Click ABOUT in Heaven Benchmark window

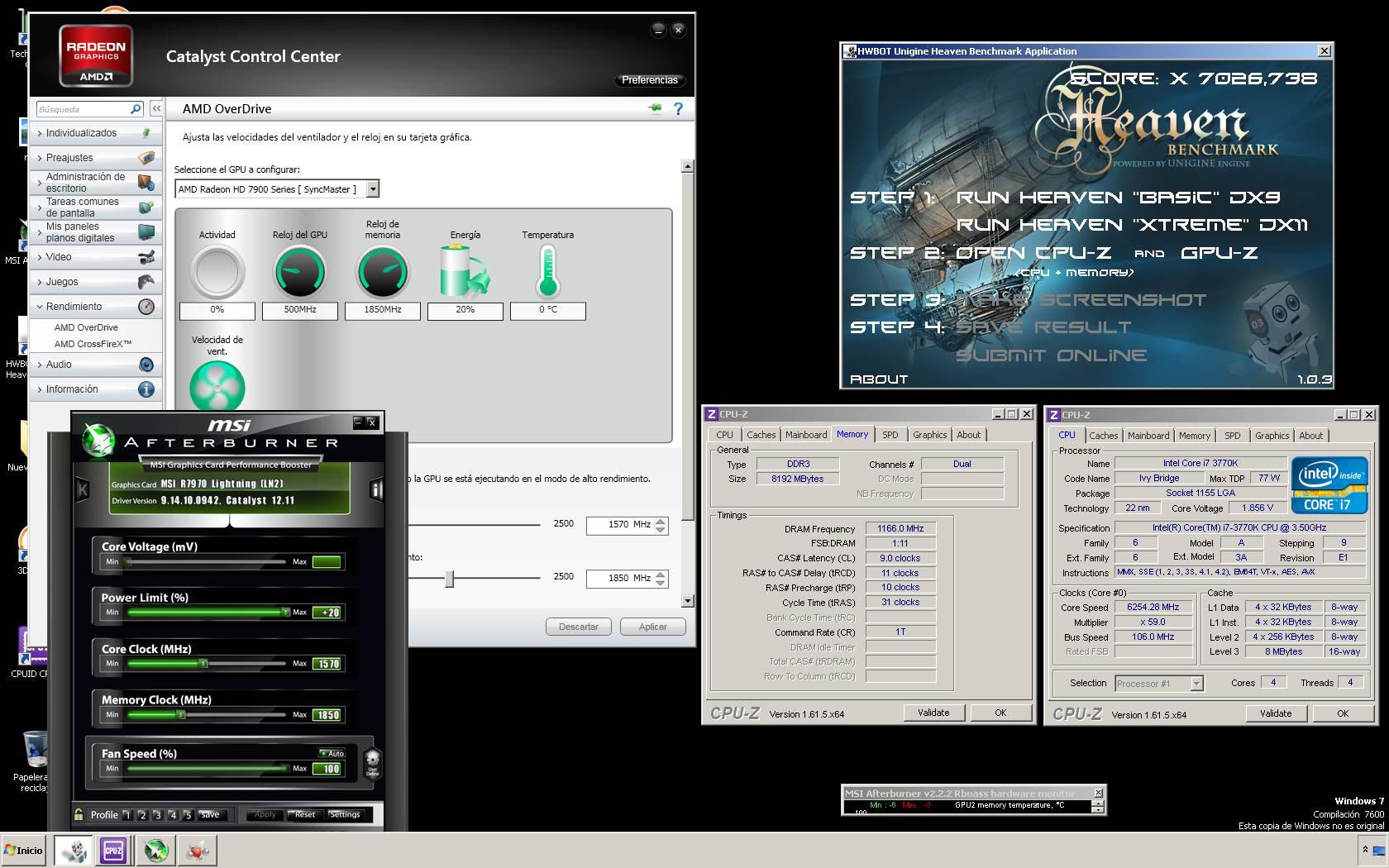(879, 379)
